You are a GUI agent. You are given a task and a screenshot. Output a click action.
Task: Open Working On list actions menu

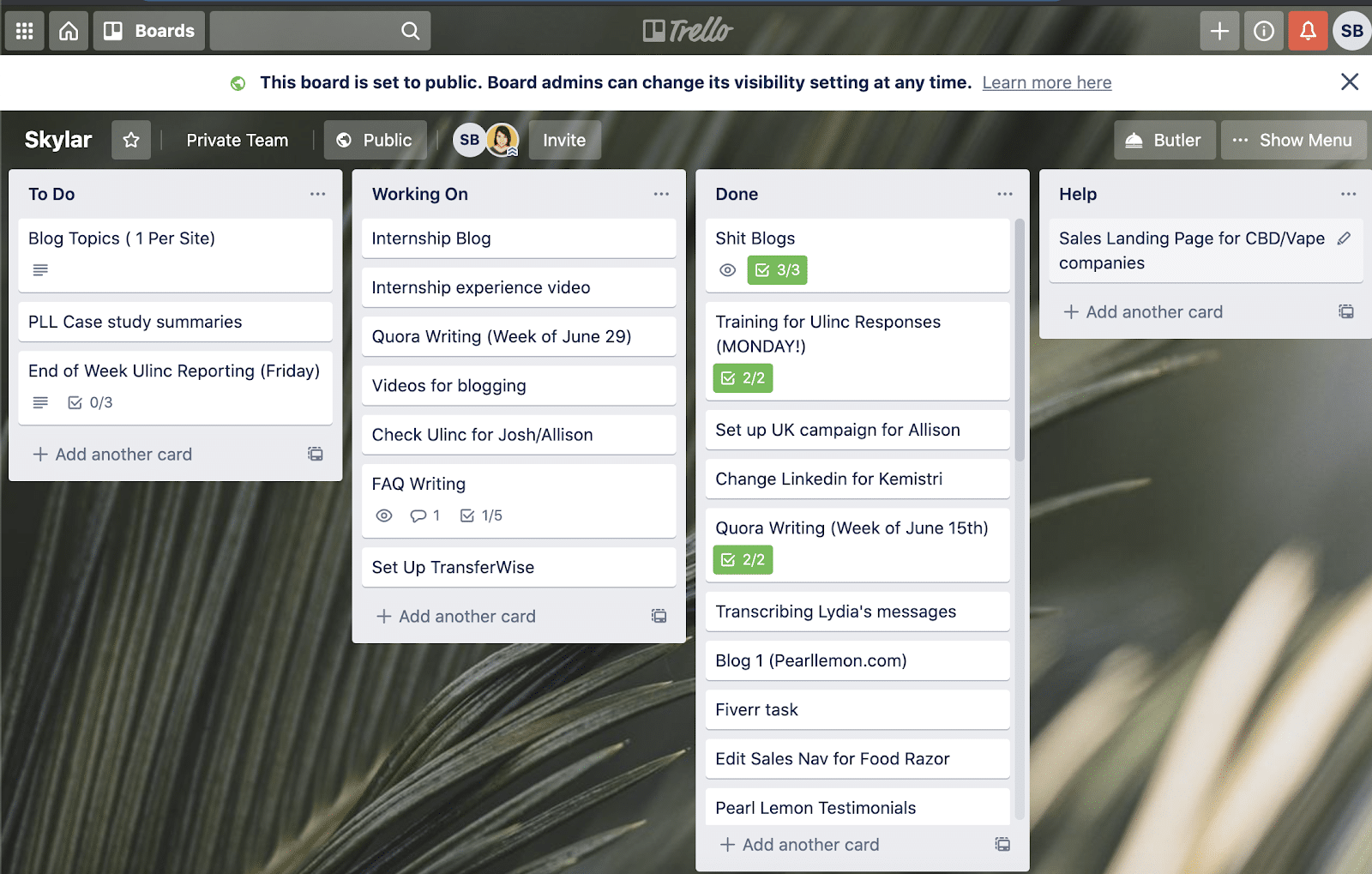coord(661,194)
